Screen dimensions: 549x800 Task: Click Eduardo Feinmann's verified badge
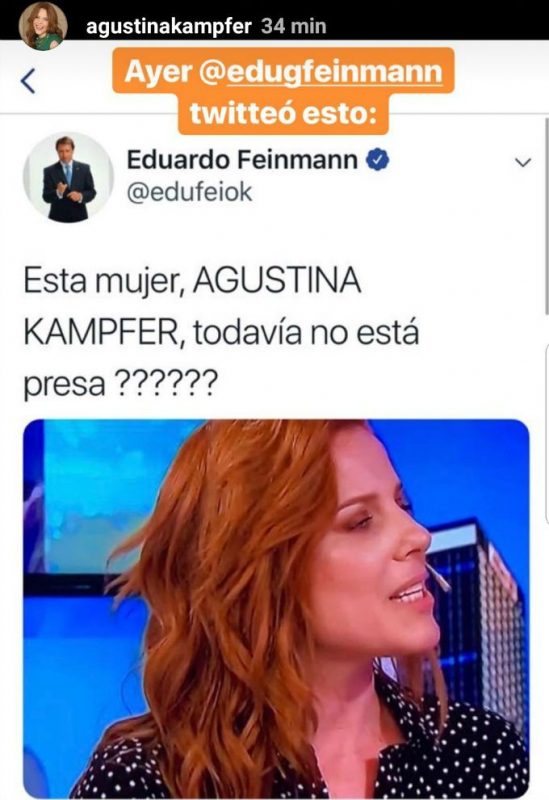pos(377,160)
